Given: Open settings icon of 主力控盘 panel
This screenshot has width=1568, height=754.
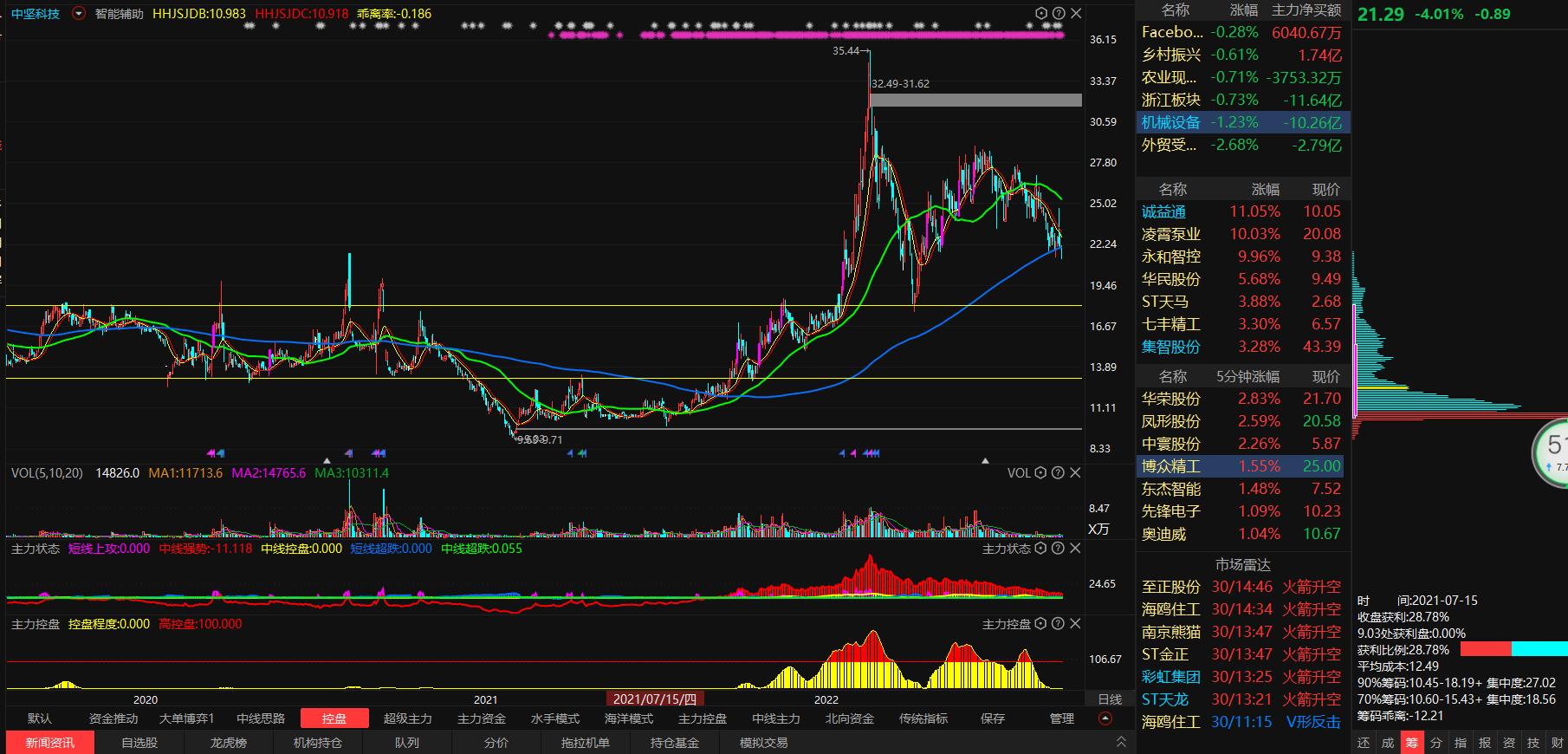Looking at the screenshot, I should pyautogui.click(x=1040, y=624).
